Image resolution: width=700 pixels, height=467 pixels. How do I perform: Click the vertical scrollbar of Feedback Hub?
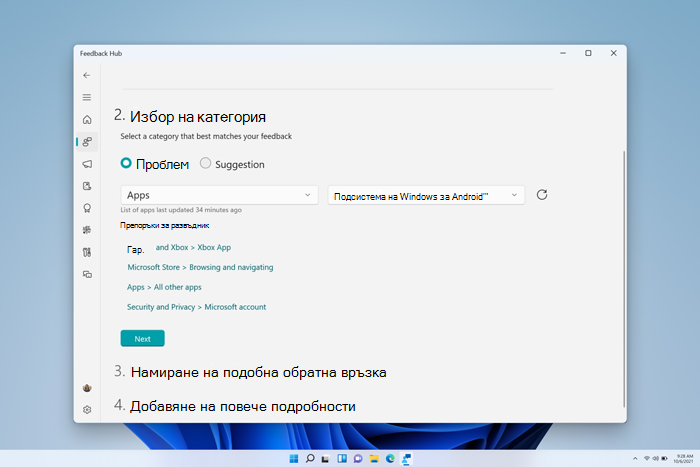point(624,279)
